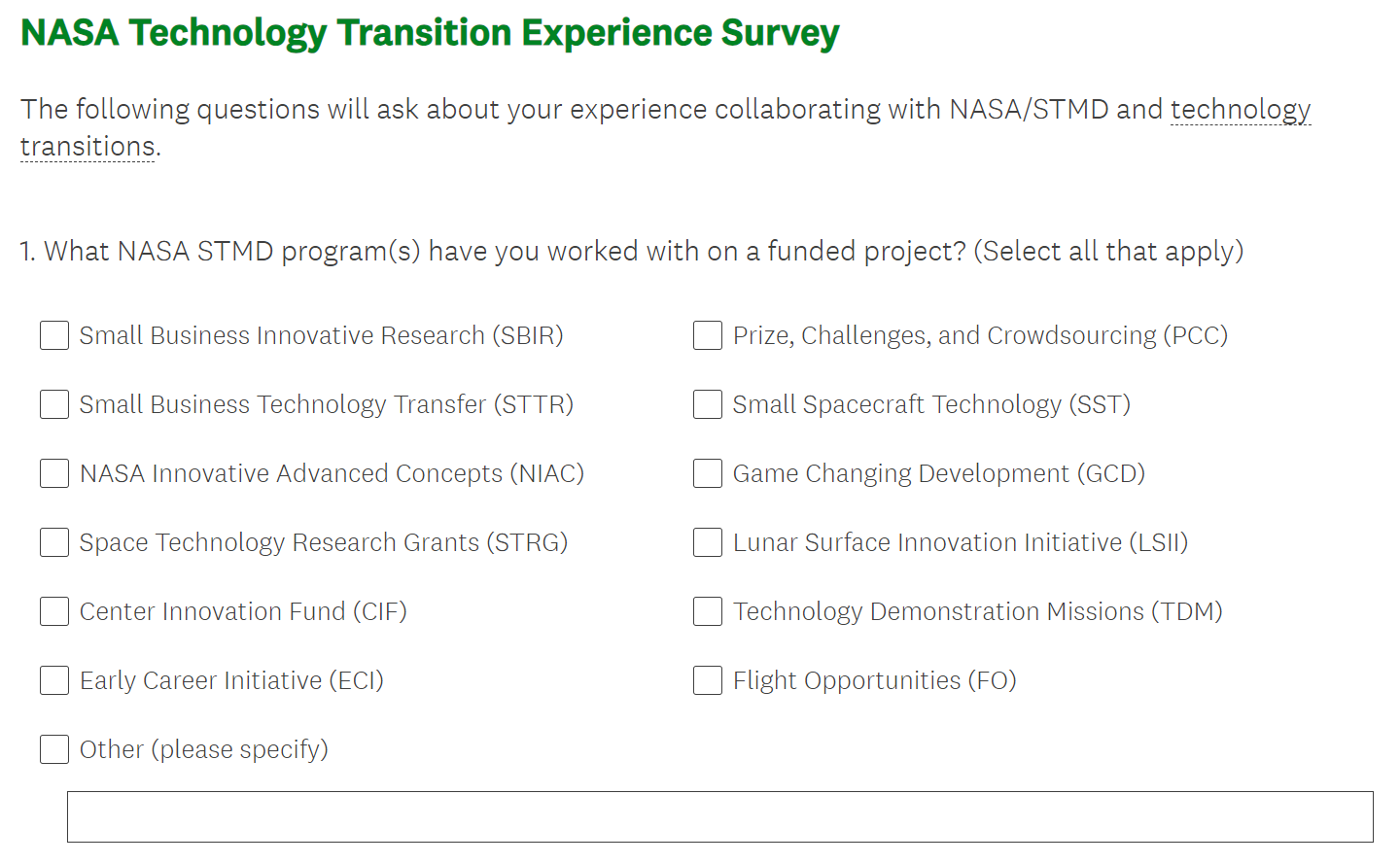Check Prize, Challenges, and Crowdsourcing (PCC)
1400x864 pixels.
click(x=708, y=335)
